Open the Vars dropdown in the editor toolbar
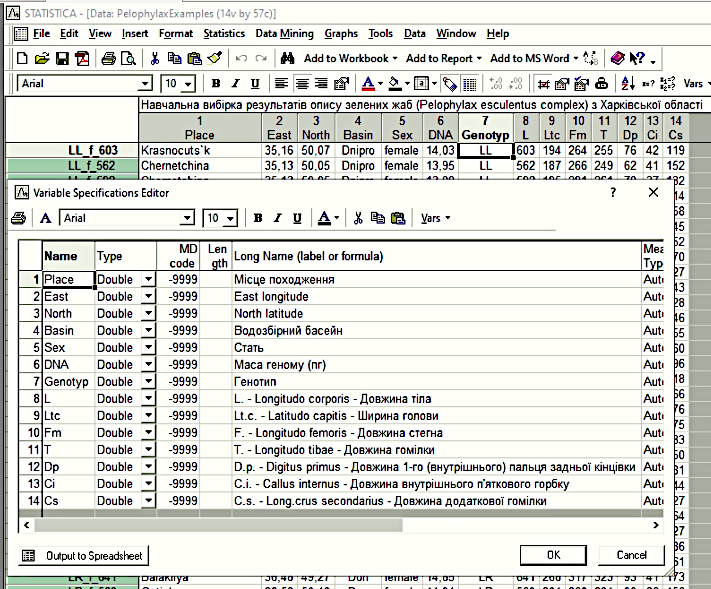Viewport: 711px width, 589px height. pyautogui.click(x=435, y=218)
